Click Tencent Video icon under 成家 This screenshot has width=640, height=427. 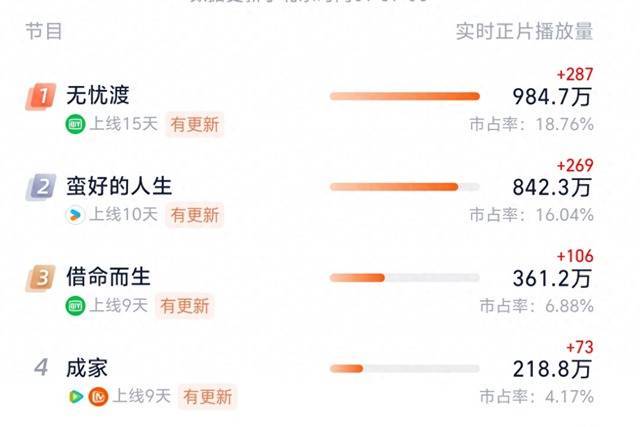(x=76, y=396)
